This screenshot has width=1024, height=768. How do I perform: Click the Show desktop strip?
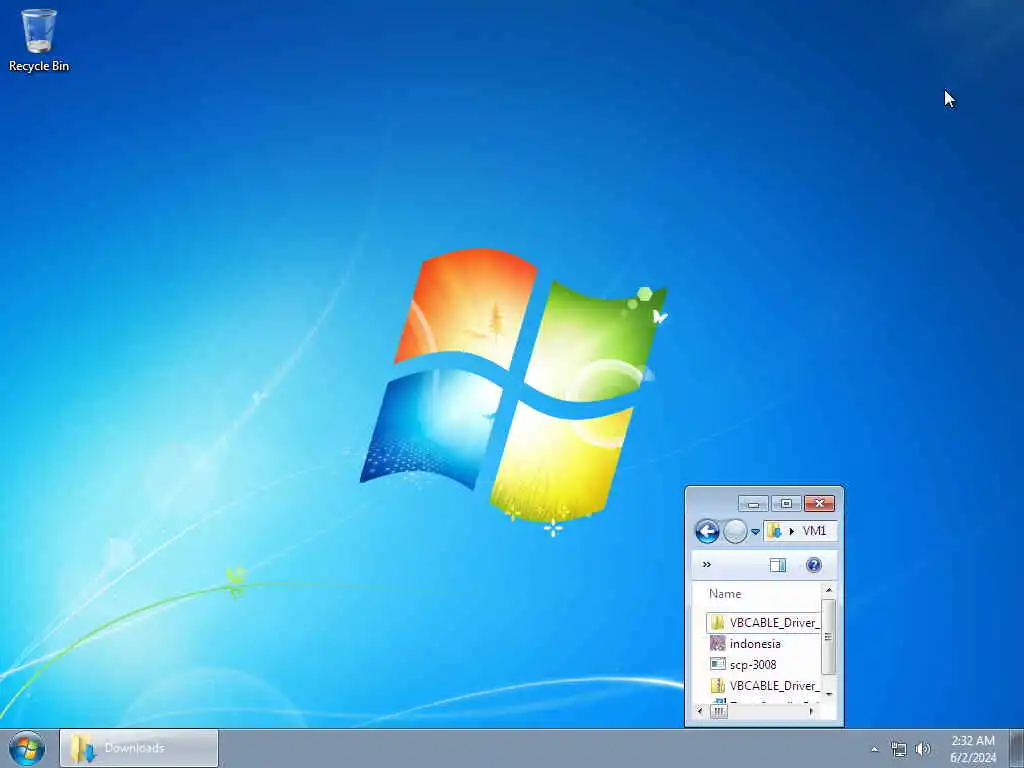click(x=1016, y=748)
